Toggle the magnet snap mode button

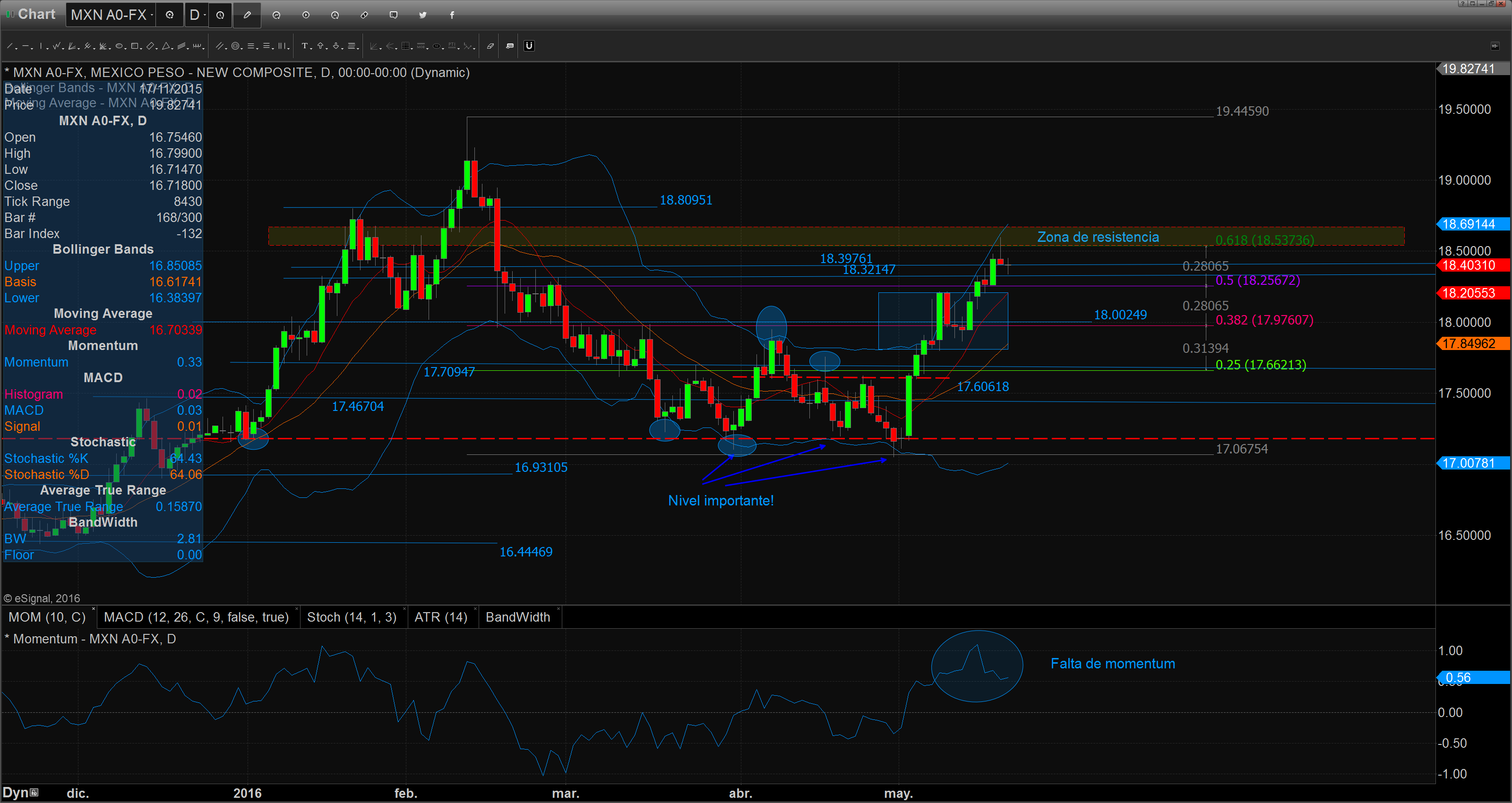click(529, 46)
